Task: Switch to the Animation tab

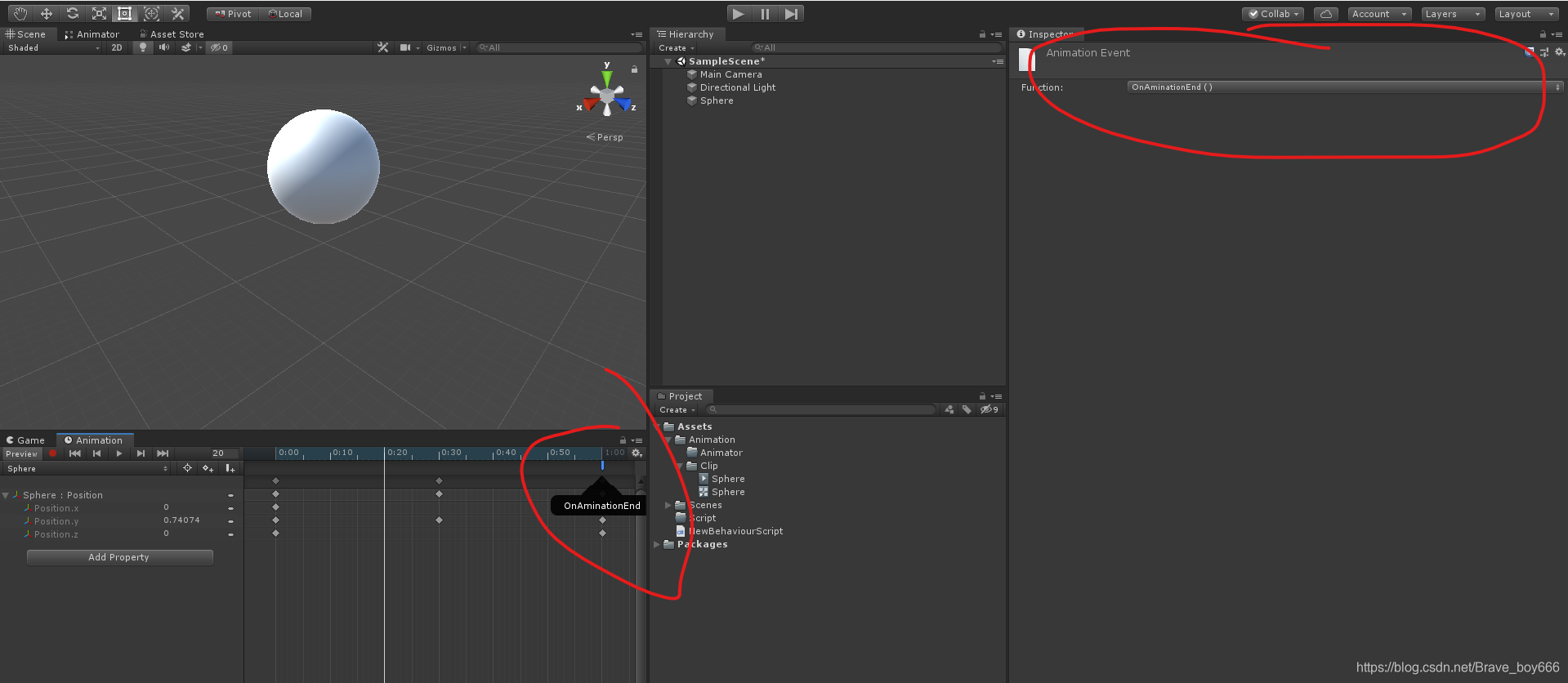Action: 94,440
